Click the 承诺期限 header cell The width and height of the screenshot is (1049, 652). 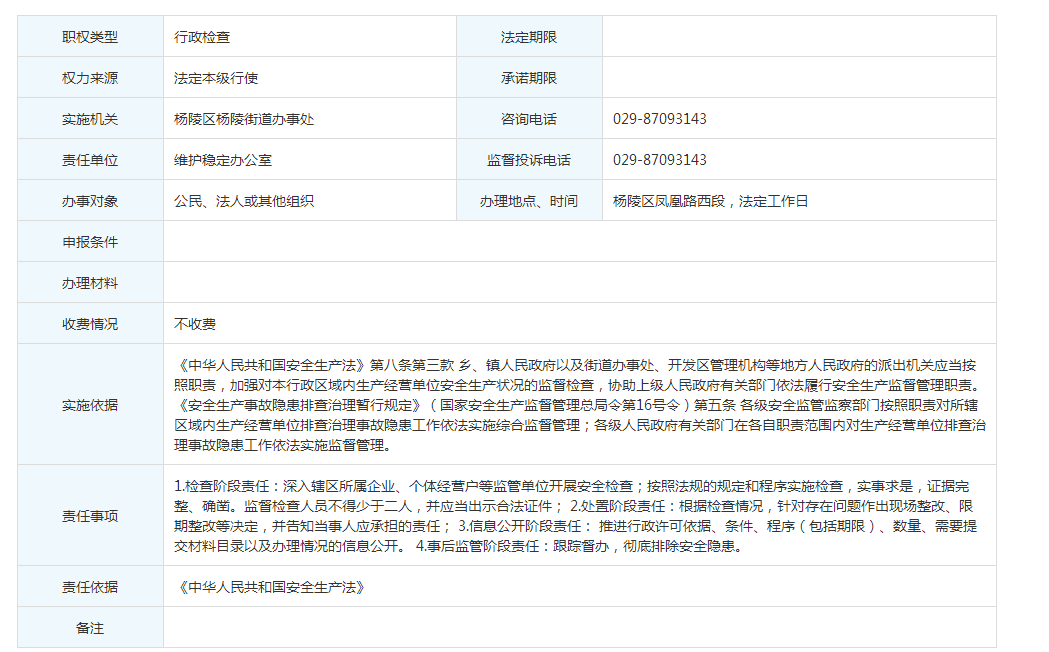[x=529, y=78]
